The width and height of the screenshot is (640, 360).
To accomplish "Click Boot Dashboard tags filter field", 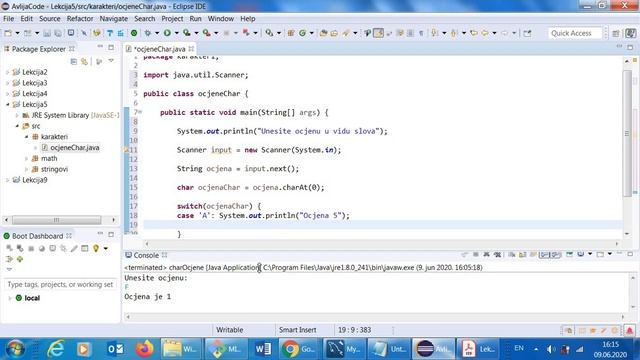I will click(60, 284).
